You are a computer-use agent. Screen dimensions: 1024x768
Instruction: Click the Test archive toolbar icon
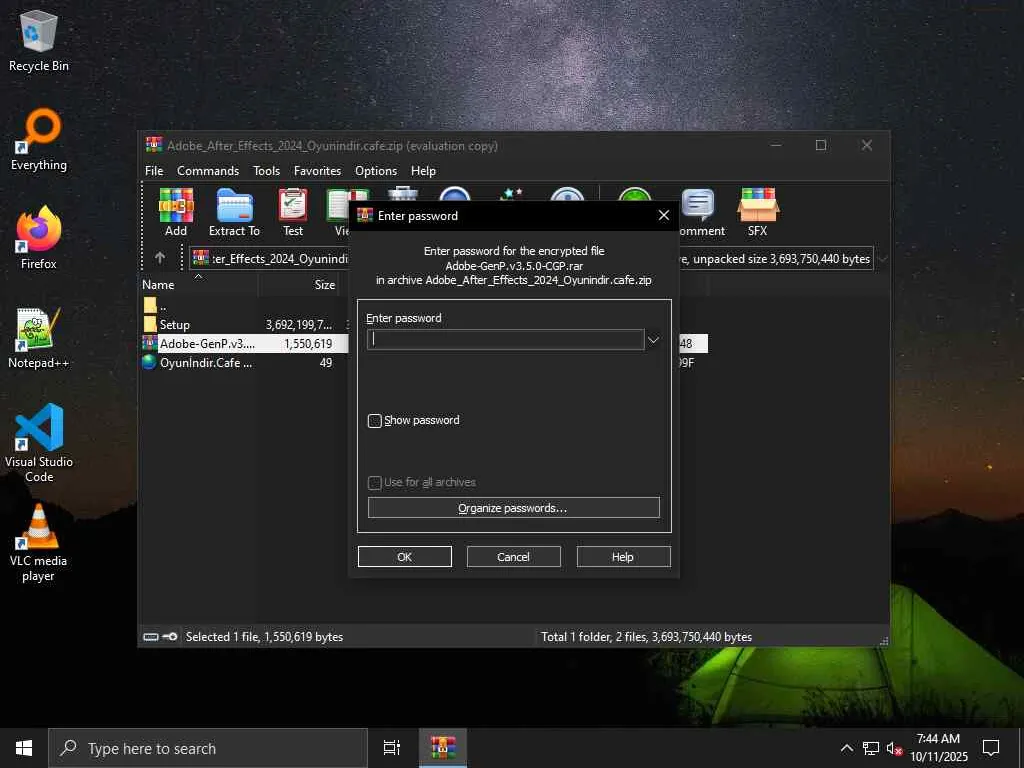(293, 212)
